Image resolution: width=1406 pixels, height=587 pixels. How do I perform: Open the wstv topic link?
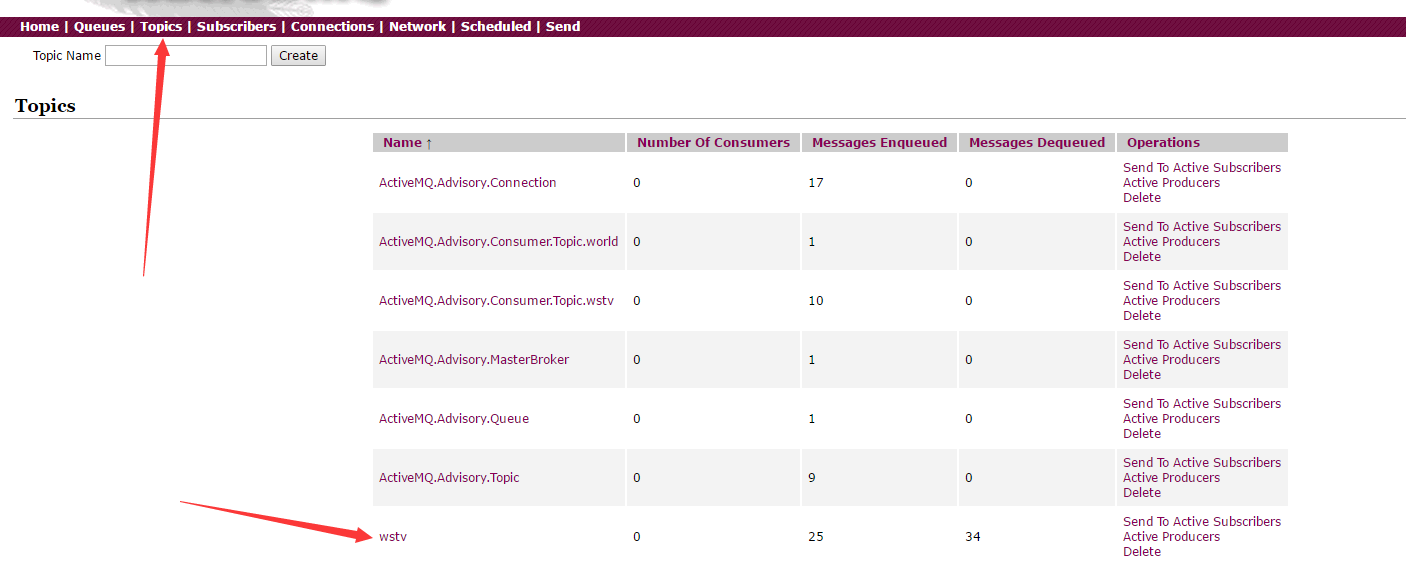(393, 537)
